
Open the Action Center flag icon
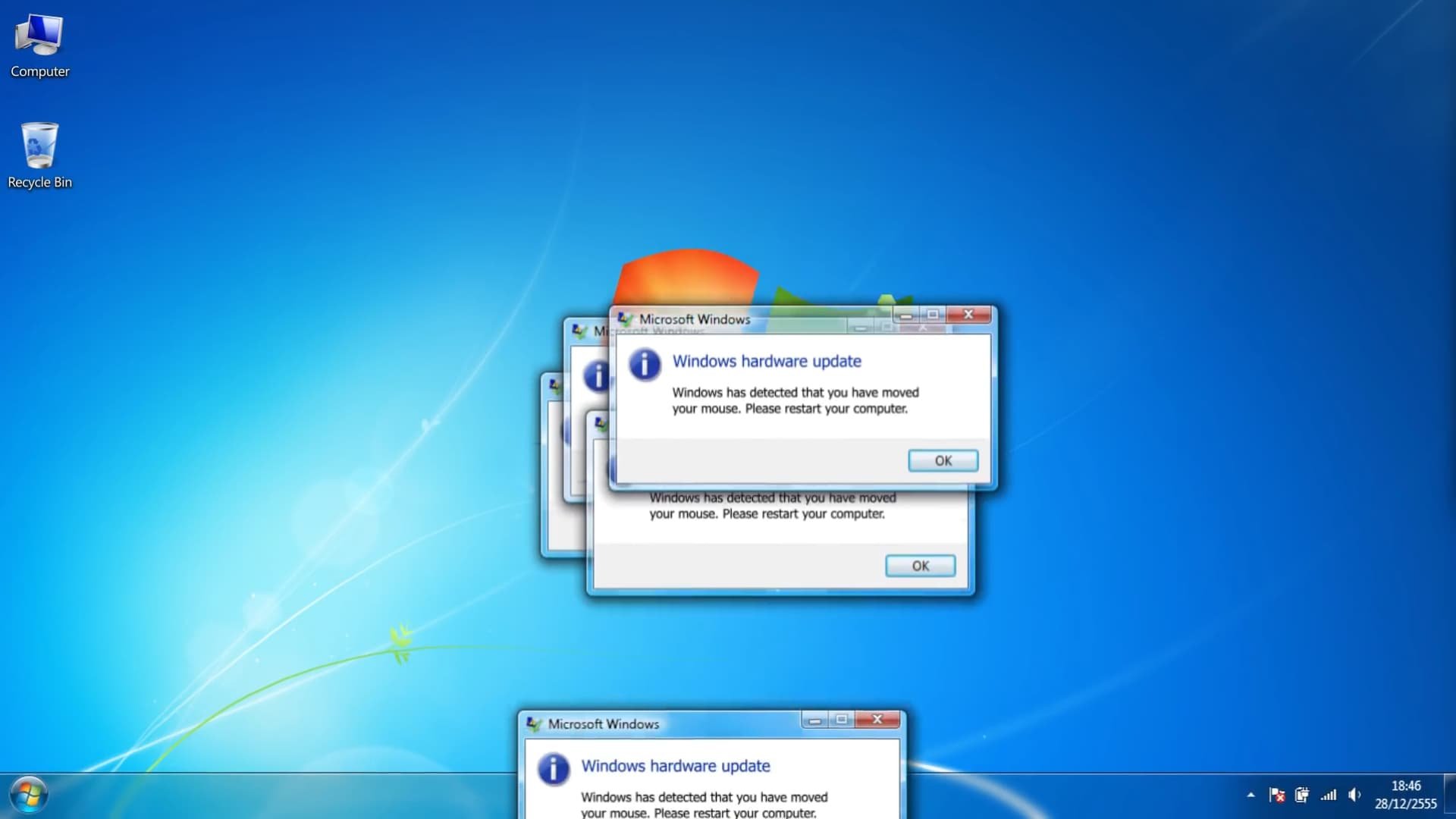1277,795
